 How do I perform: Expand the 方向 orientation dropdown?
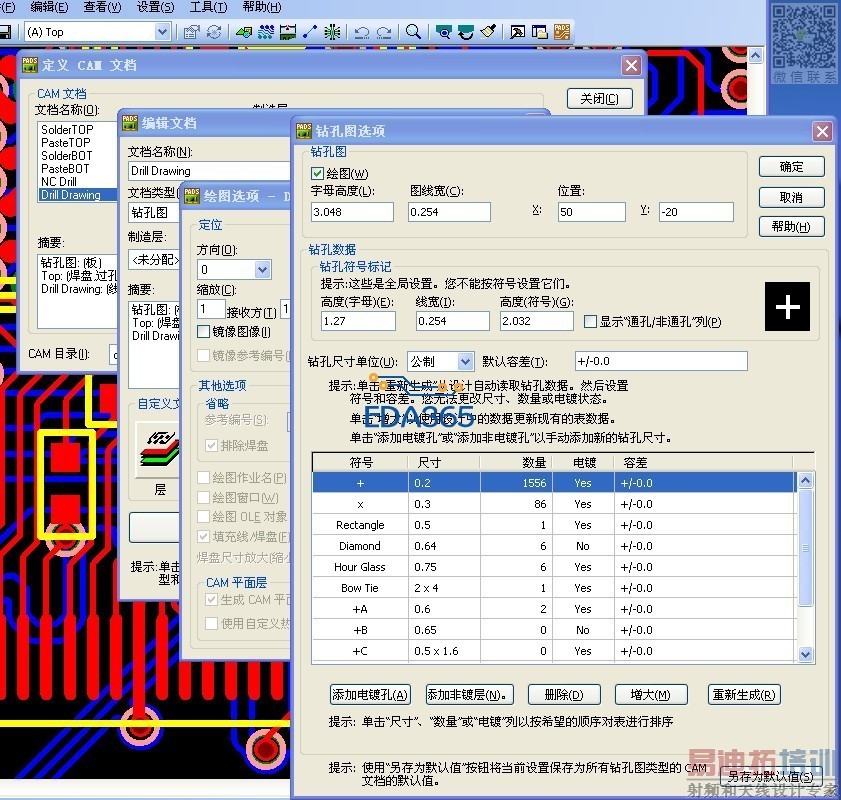[x=262, y=270]
